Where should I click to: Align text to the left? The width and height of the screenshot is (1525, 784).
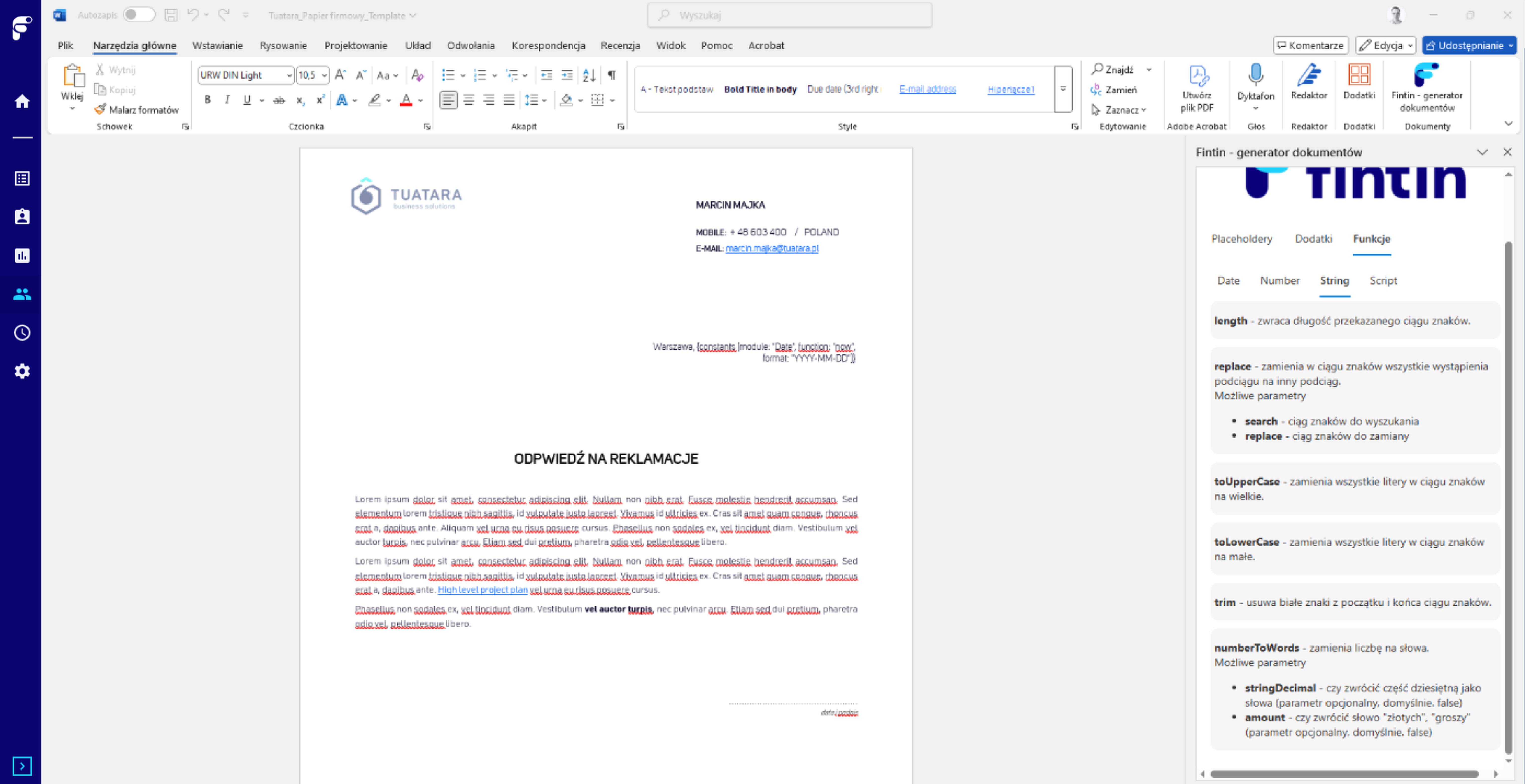pyautogui.click(x=448, y=100)
